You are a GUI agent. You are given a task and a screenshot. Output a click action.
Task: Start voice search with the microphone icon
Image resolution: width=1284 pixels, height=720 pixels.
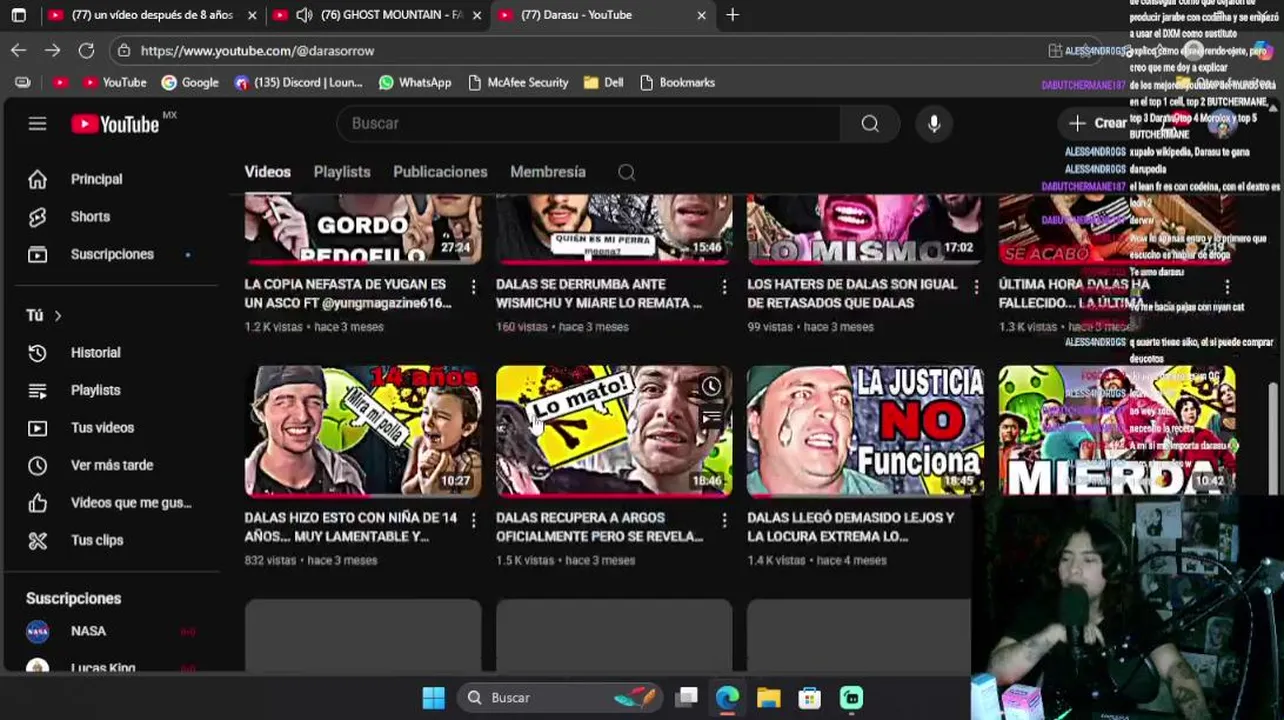point(934,123)
